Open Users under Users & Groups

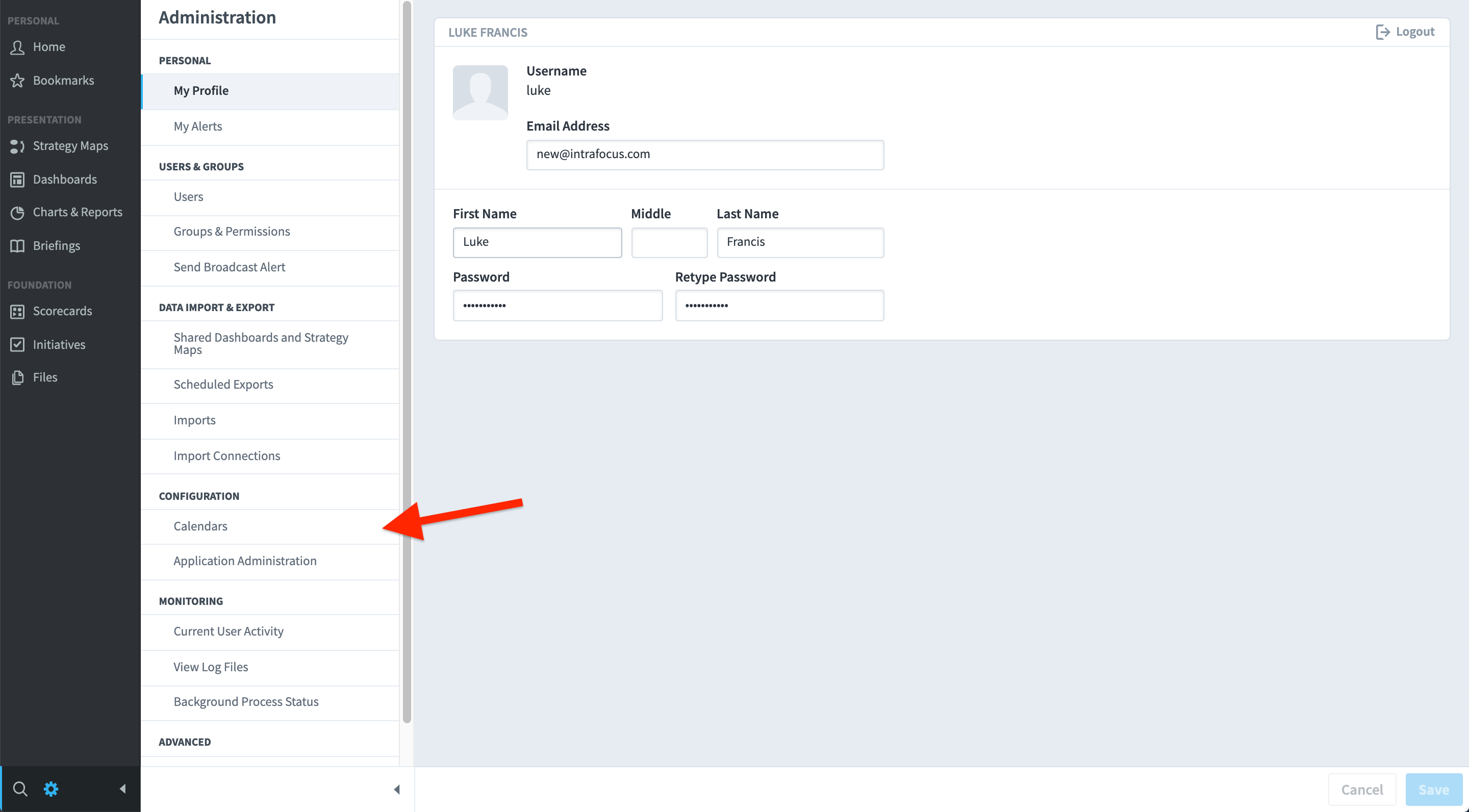(x=270, y=197)
